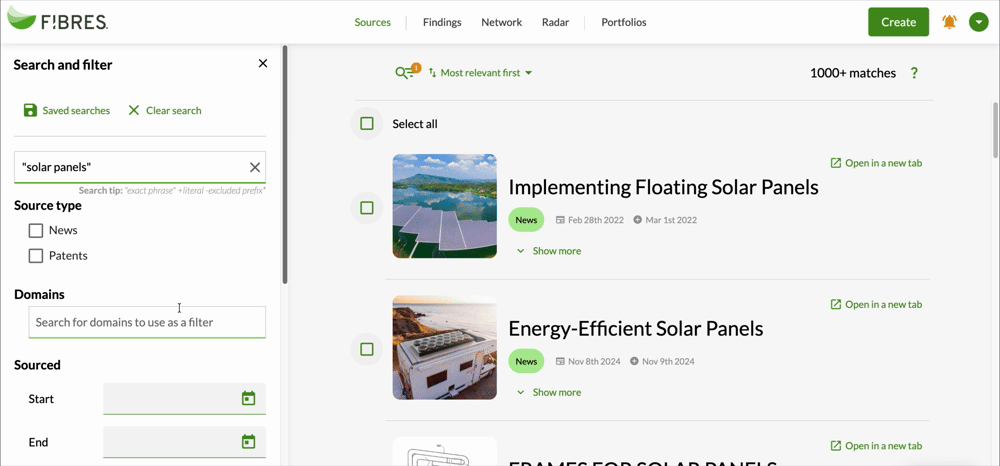Expand Show more for Floating Solar Panels

[x=550, y=251]
